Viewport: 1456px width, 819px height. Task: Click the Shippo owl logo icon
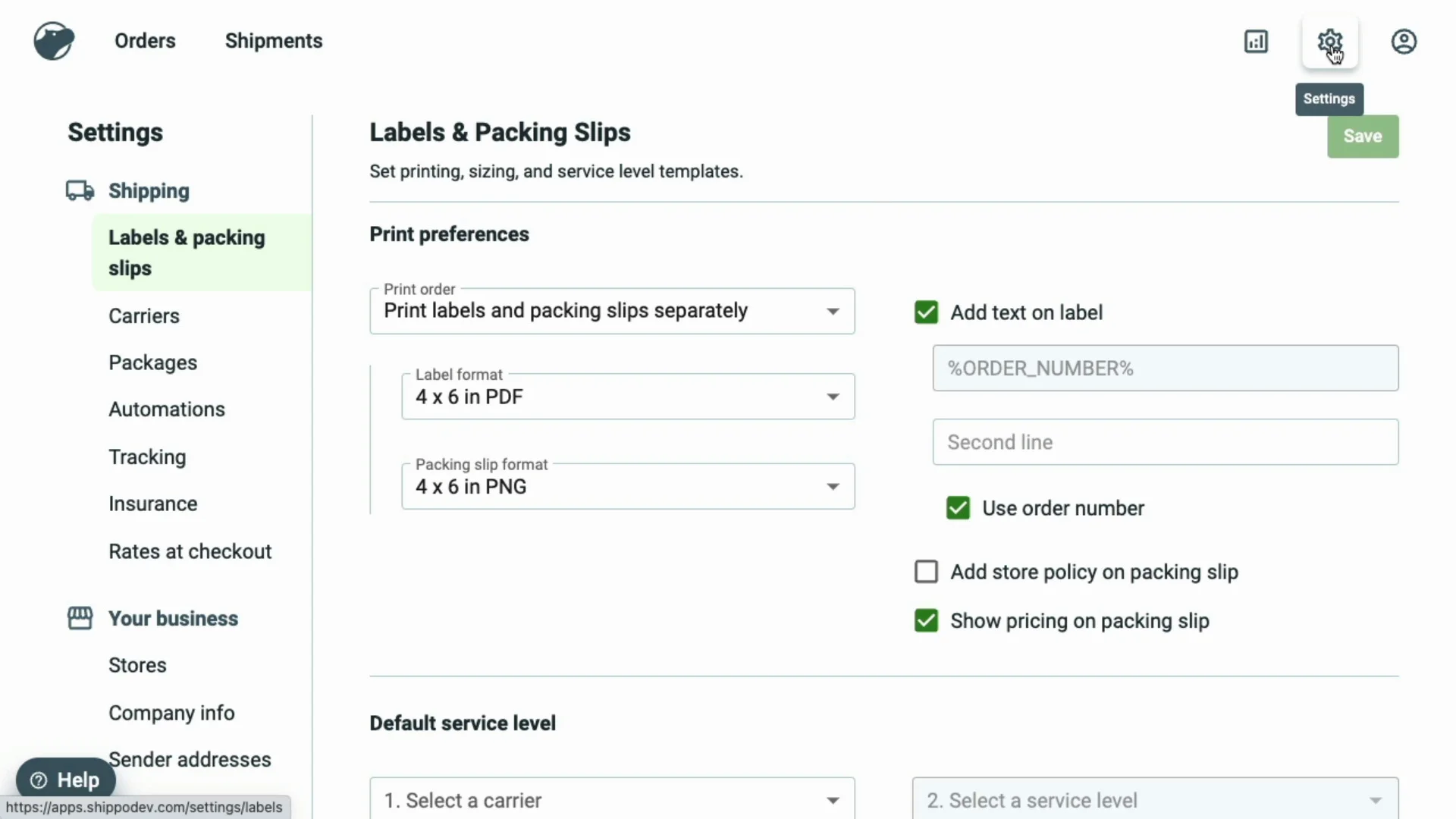tap(54, 40)
